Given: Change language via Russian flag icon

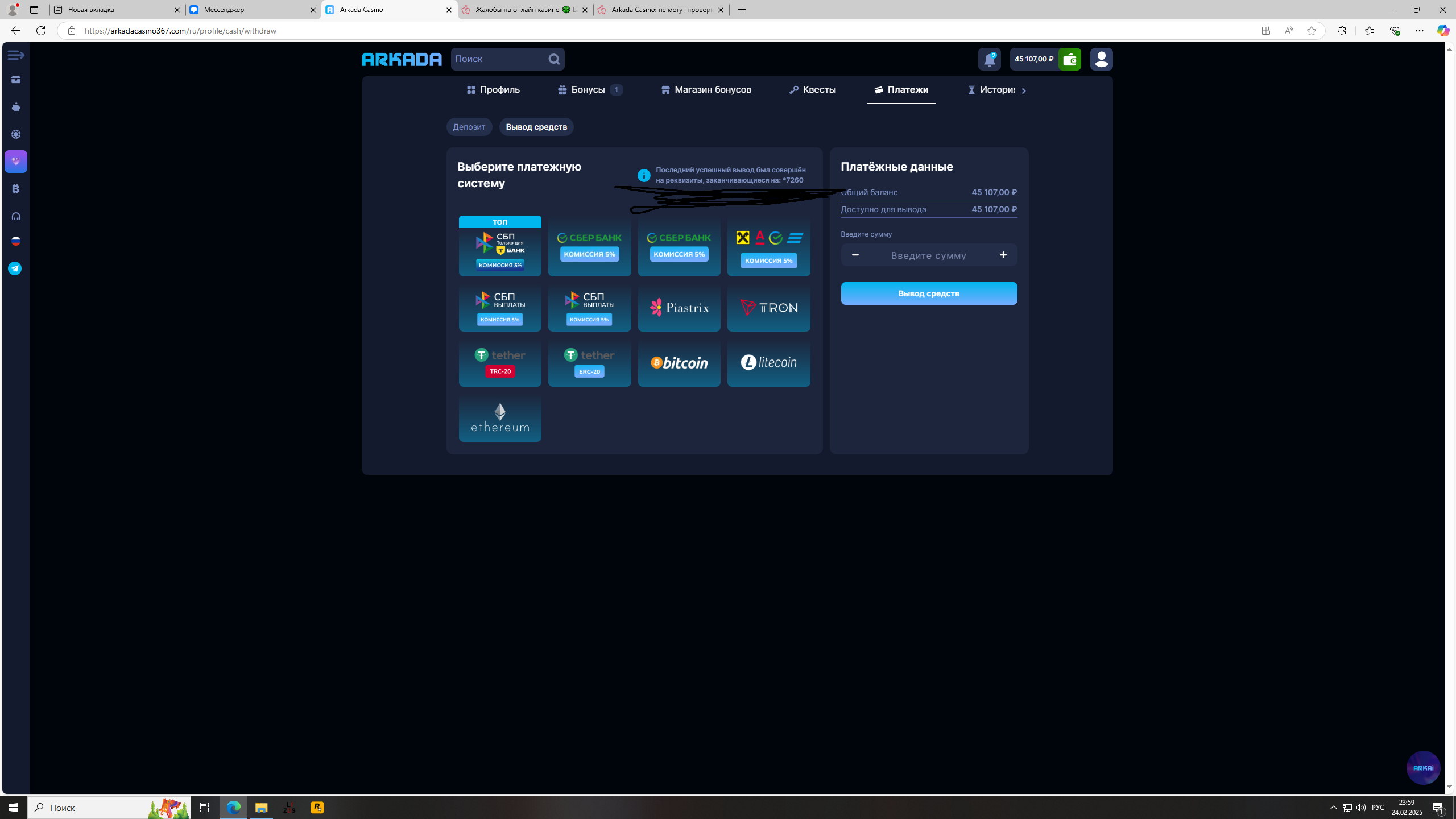Looking at the screenshot, I should point(16,241).
